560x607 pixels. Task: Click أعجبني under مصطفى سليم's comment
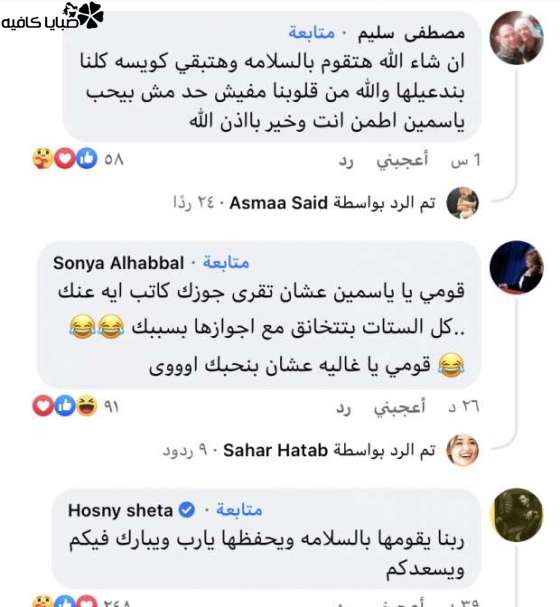(402, 159)
